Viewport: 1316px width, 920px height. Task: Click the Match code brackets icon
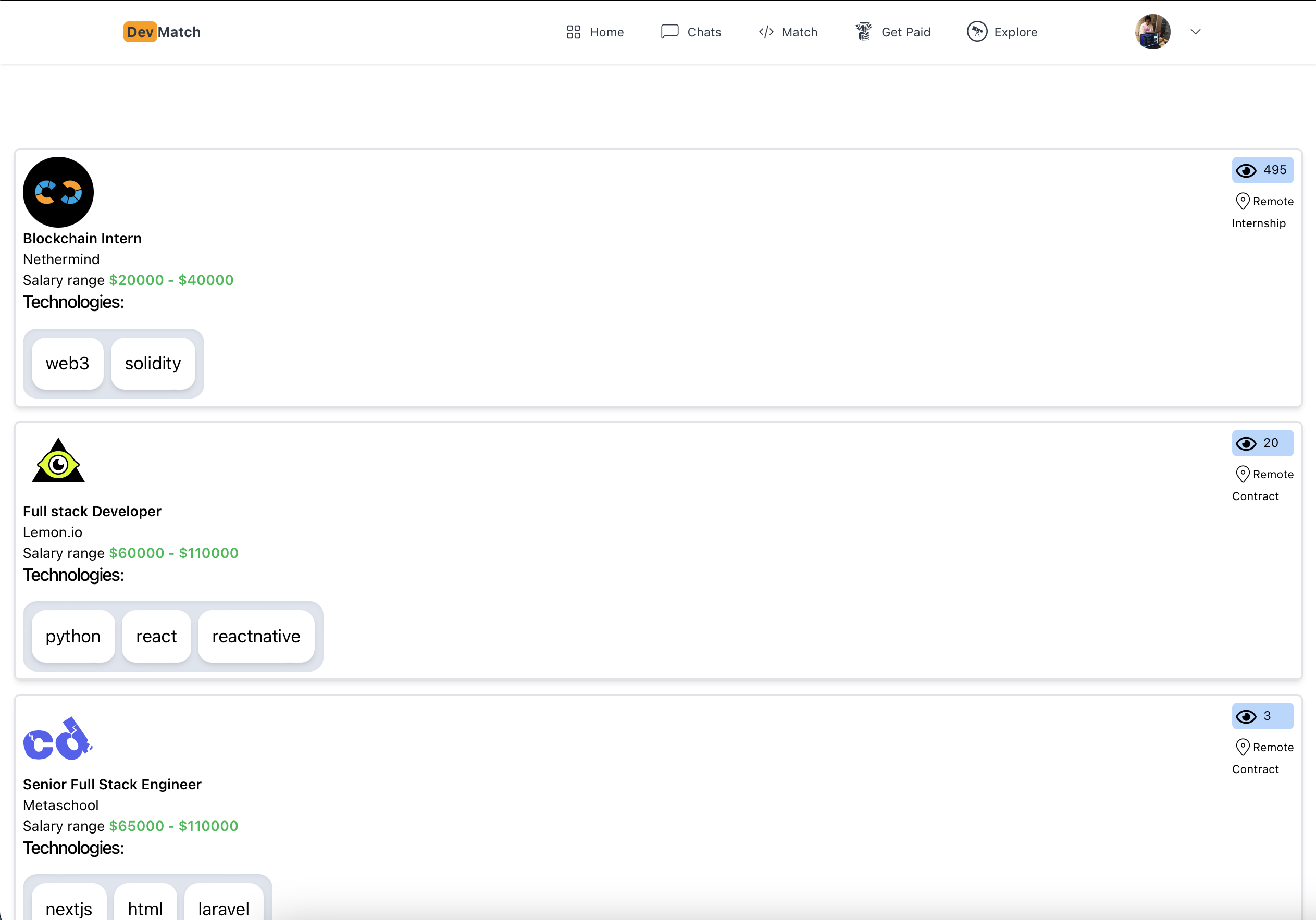766,32
